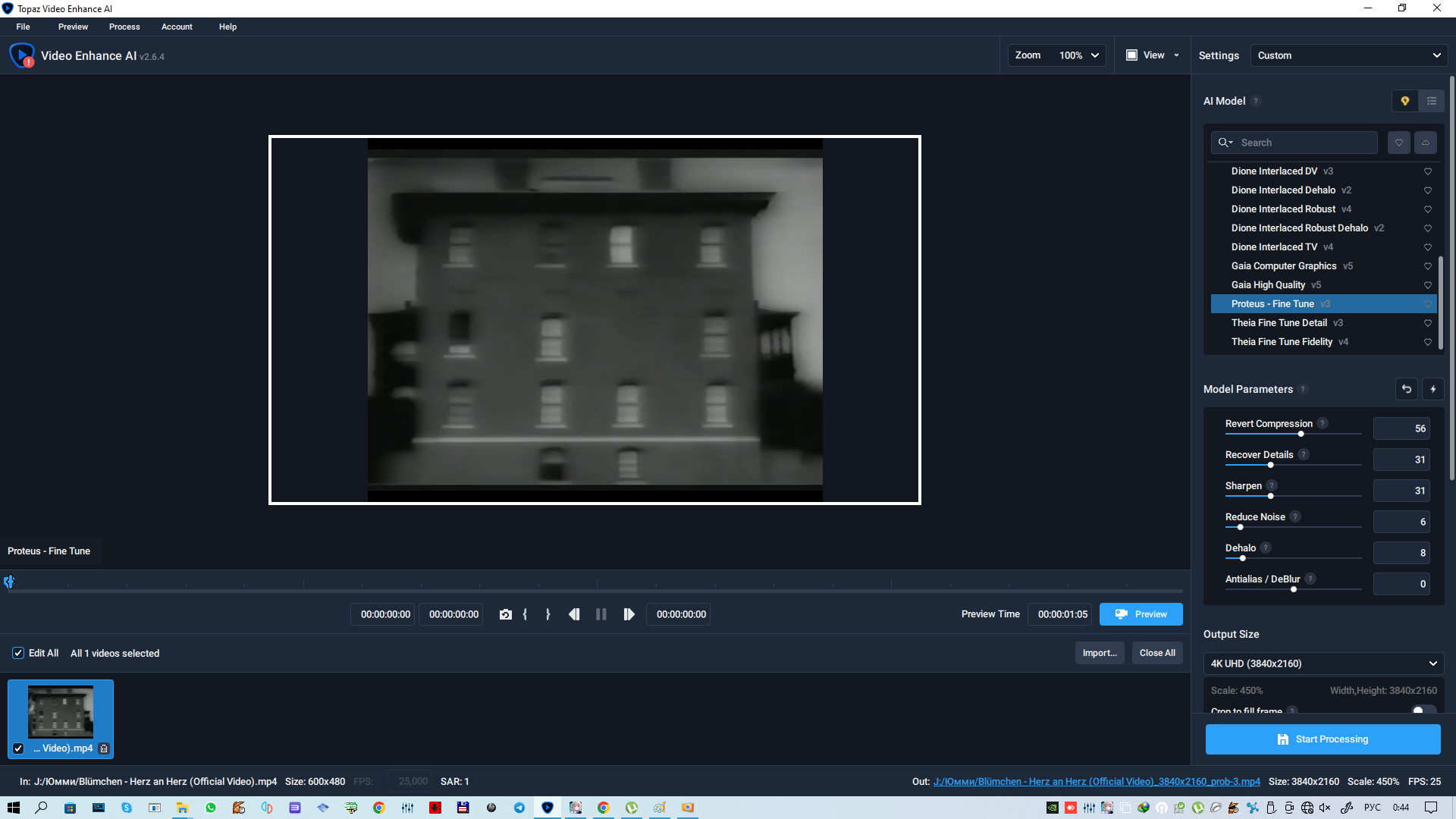Open help for Revert Compression
Screen dimensions: 1456x819
1323,423
